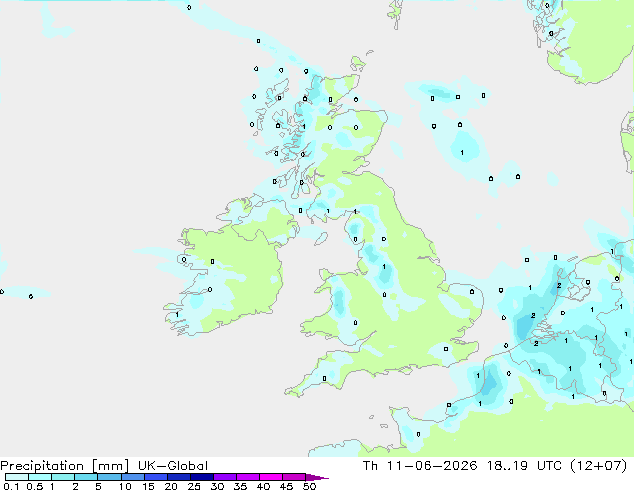Click the '0.1' legend scale label
634x490 pixels.
[x=11, y=486]
